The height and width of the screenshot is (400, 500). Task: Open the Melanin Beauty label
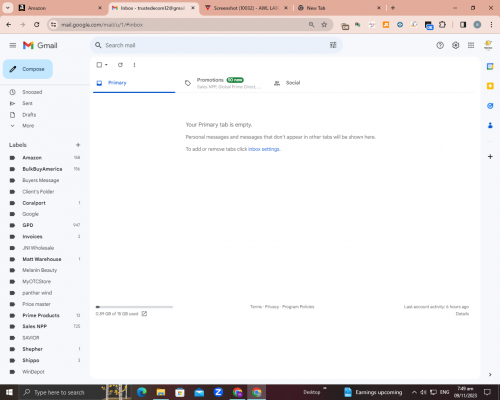(39, 270)
